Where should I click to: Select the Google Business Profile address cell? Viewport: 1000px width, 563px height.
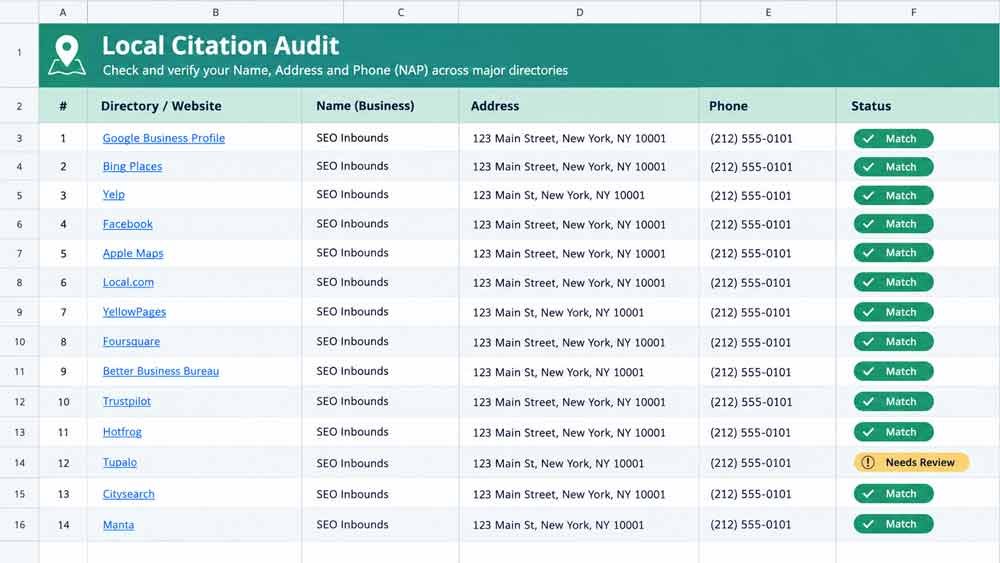point(578,138)
